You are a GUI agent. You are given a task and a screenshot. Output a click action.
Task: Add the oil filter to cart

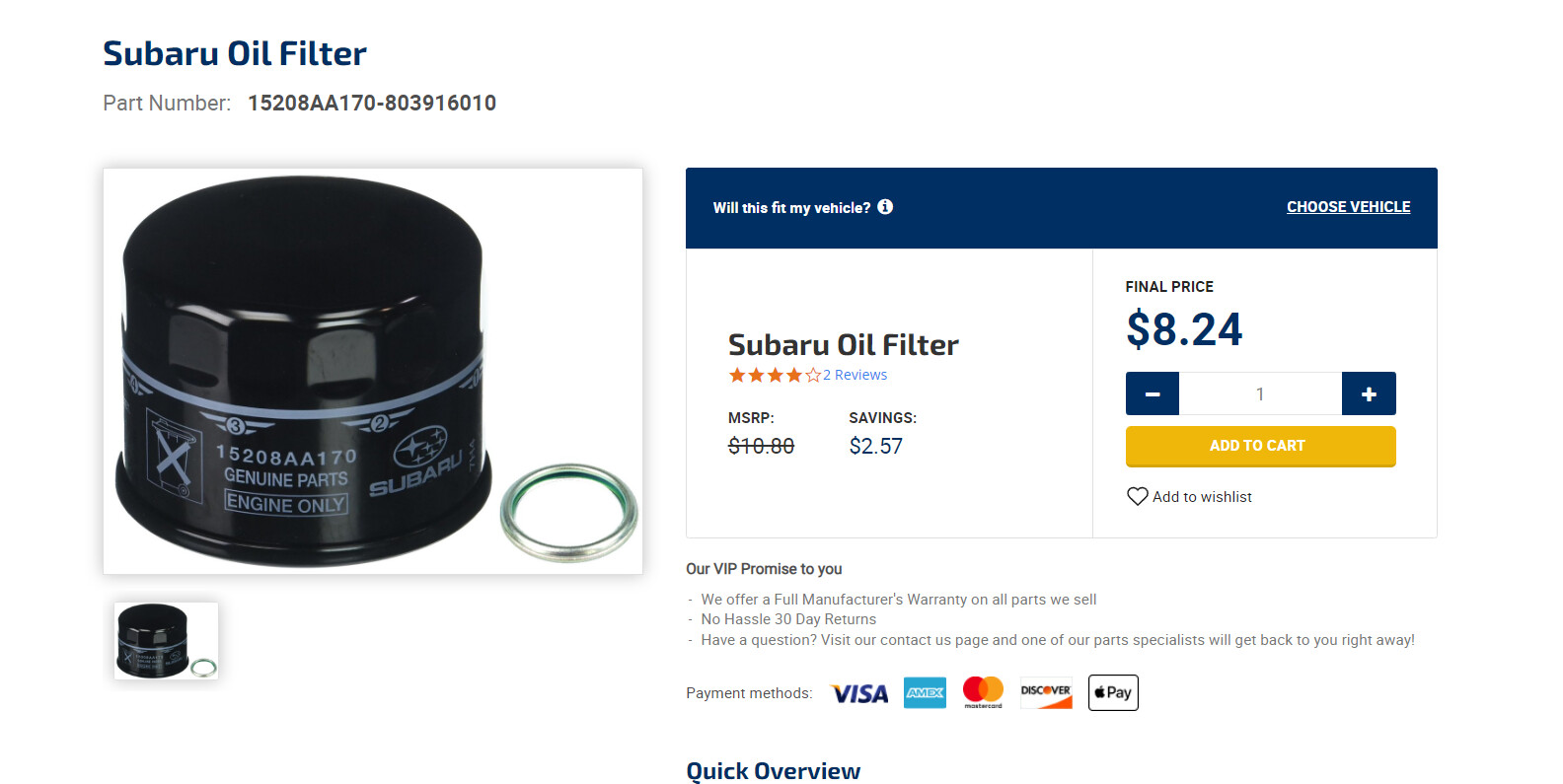coord(1260,446)
